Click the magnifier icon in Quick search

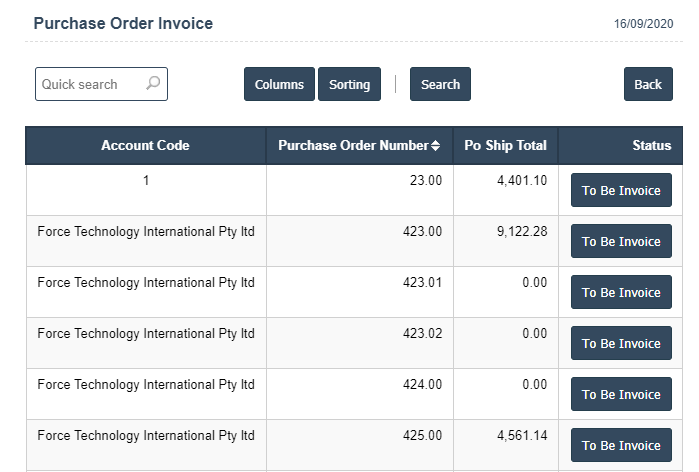click(153, 84)
